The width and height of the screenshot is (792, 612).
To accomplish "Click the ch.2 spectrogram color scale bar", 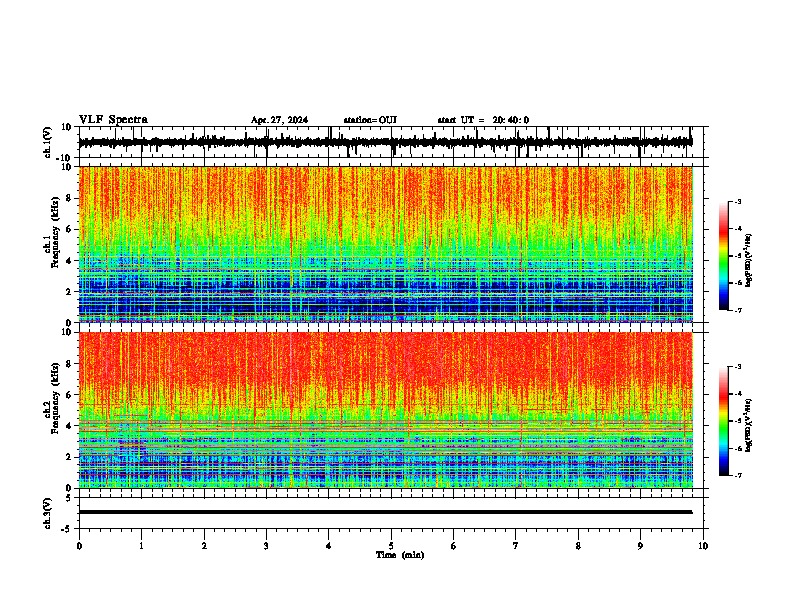I will coord(723,421).
